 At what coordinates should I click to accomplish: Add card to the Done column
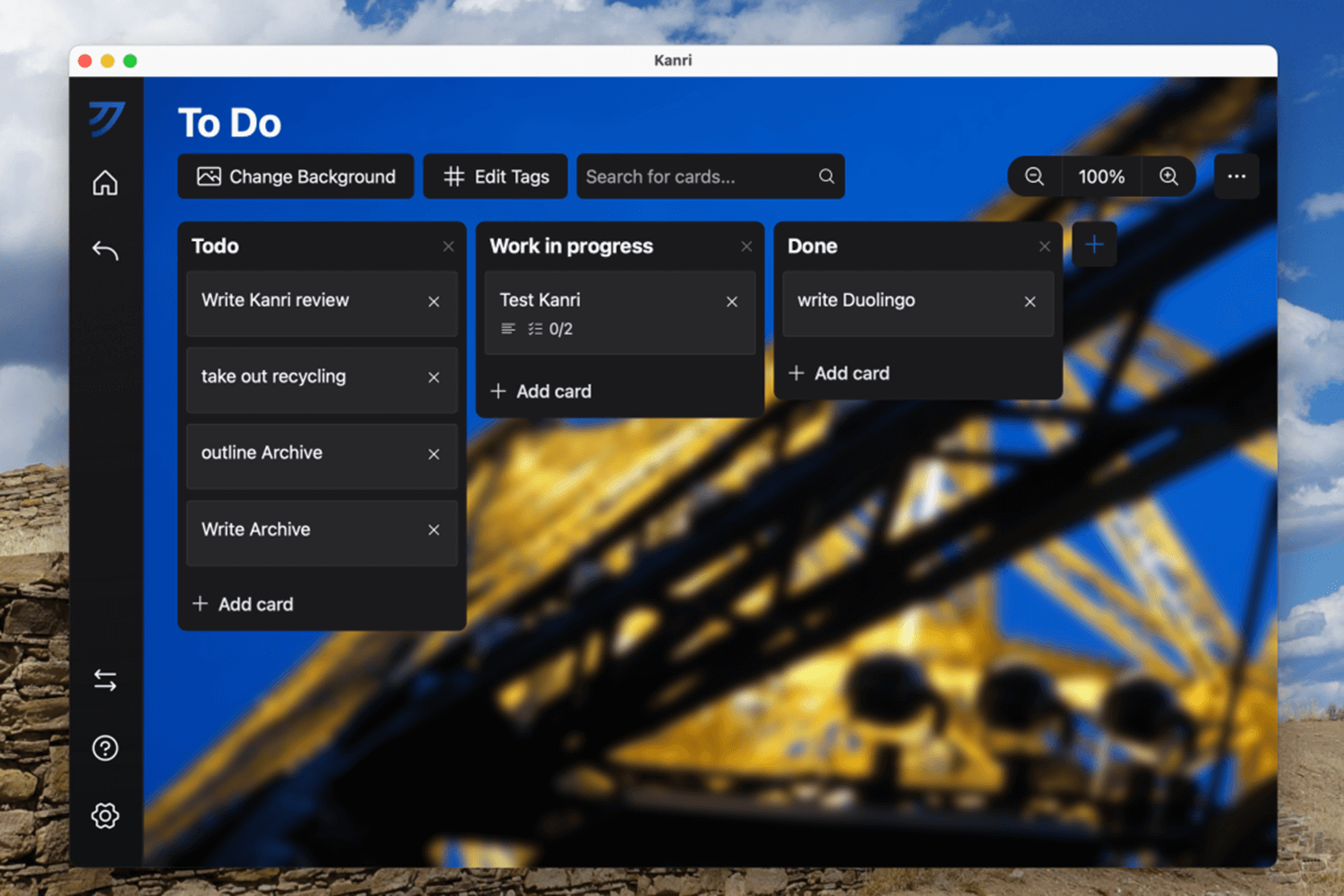click(840, 374)
